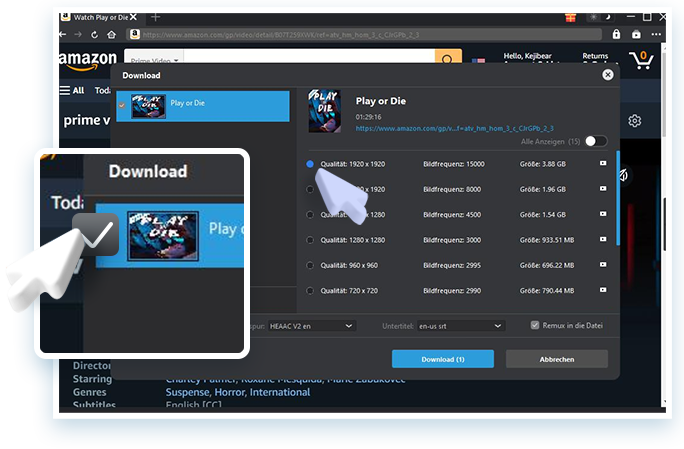684x449 pixels.
Task: Click the browser page vertical scrollbar
Action: [x=664, y=93]
